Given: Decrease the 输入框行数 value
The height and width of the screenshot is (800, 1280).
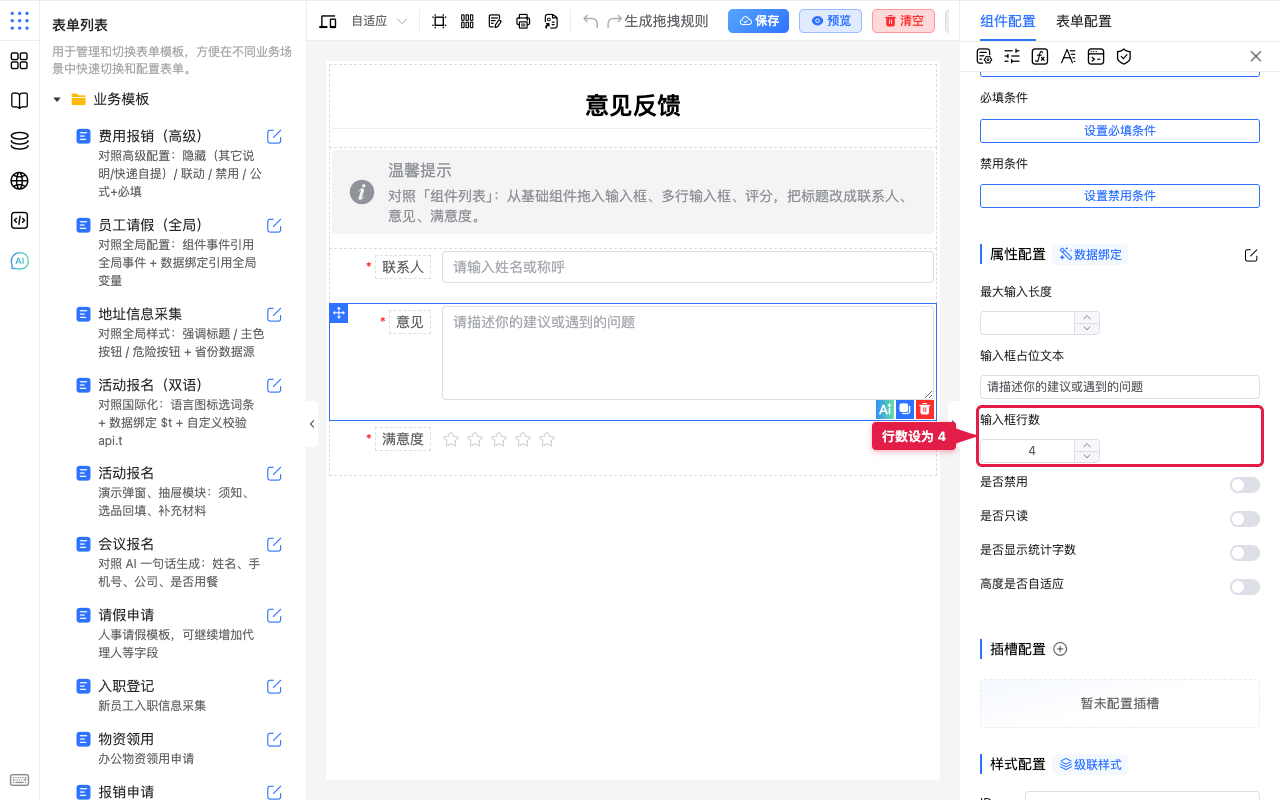Looking at the screenshot, I should [x=1087, y=456].
